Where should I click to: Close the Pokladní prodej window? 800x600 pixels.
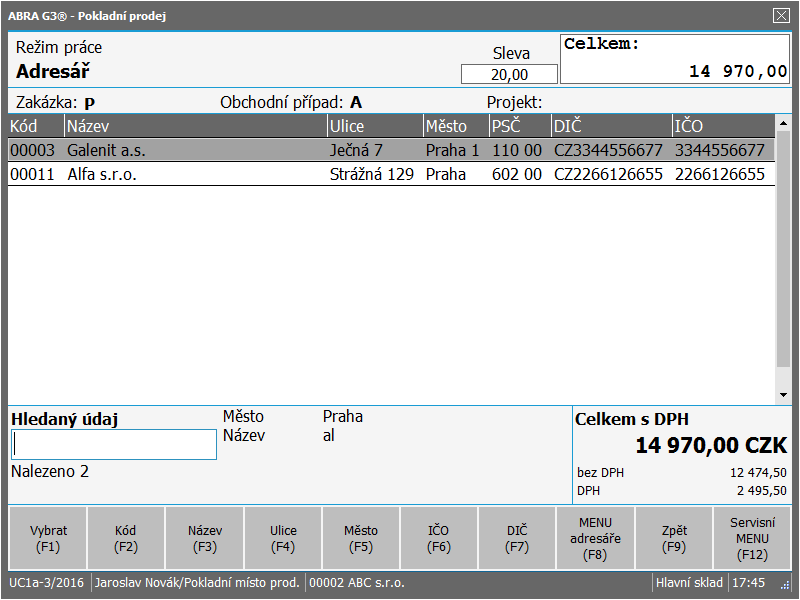pos(781,15)
